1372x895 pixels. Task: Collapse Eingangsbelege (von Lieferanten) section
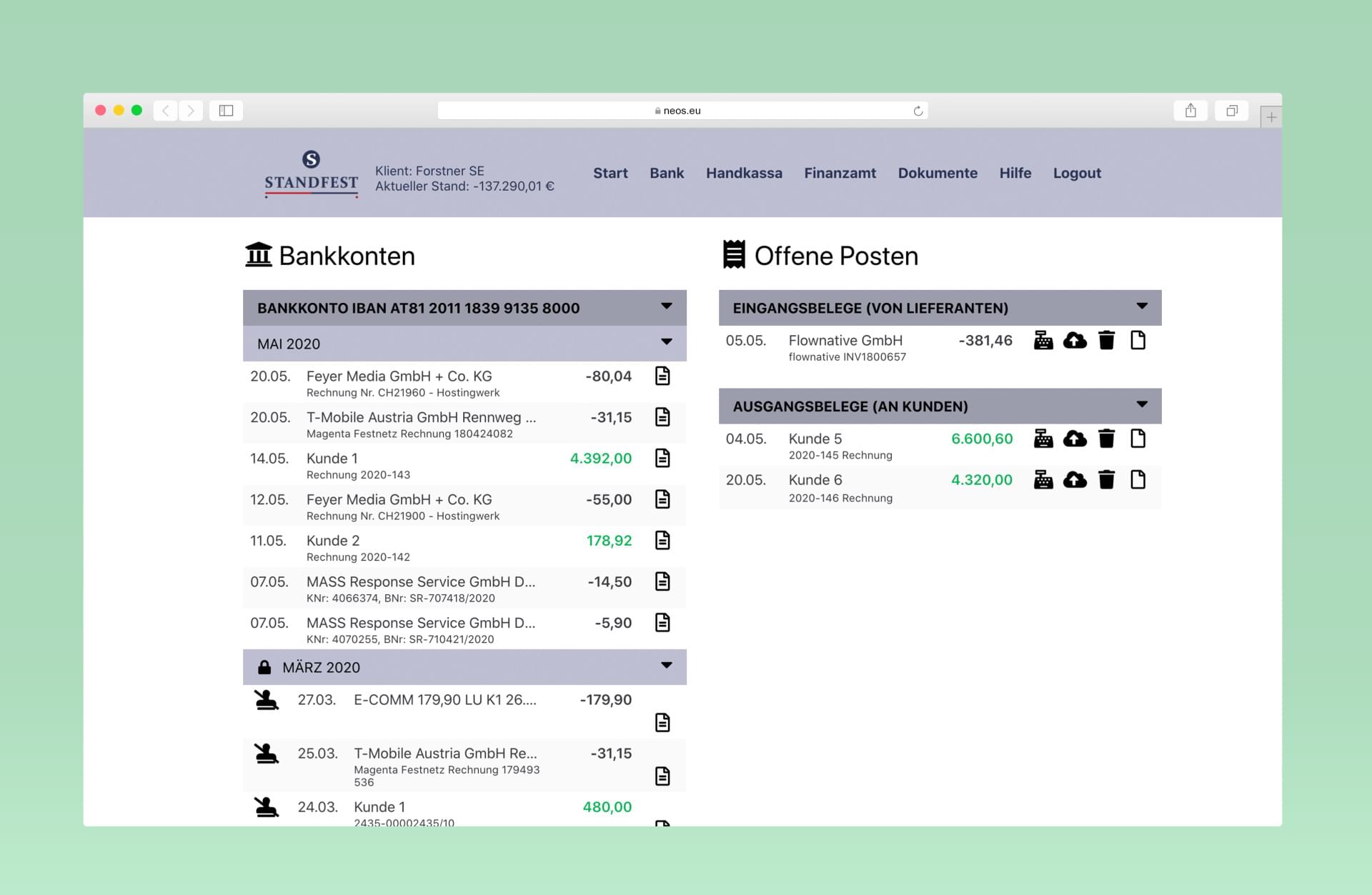coord(1142,306)
